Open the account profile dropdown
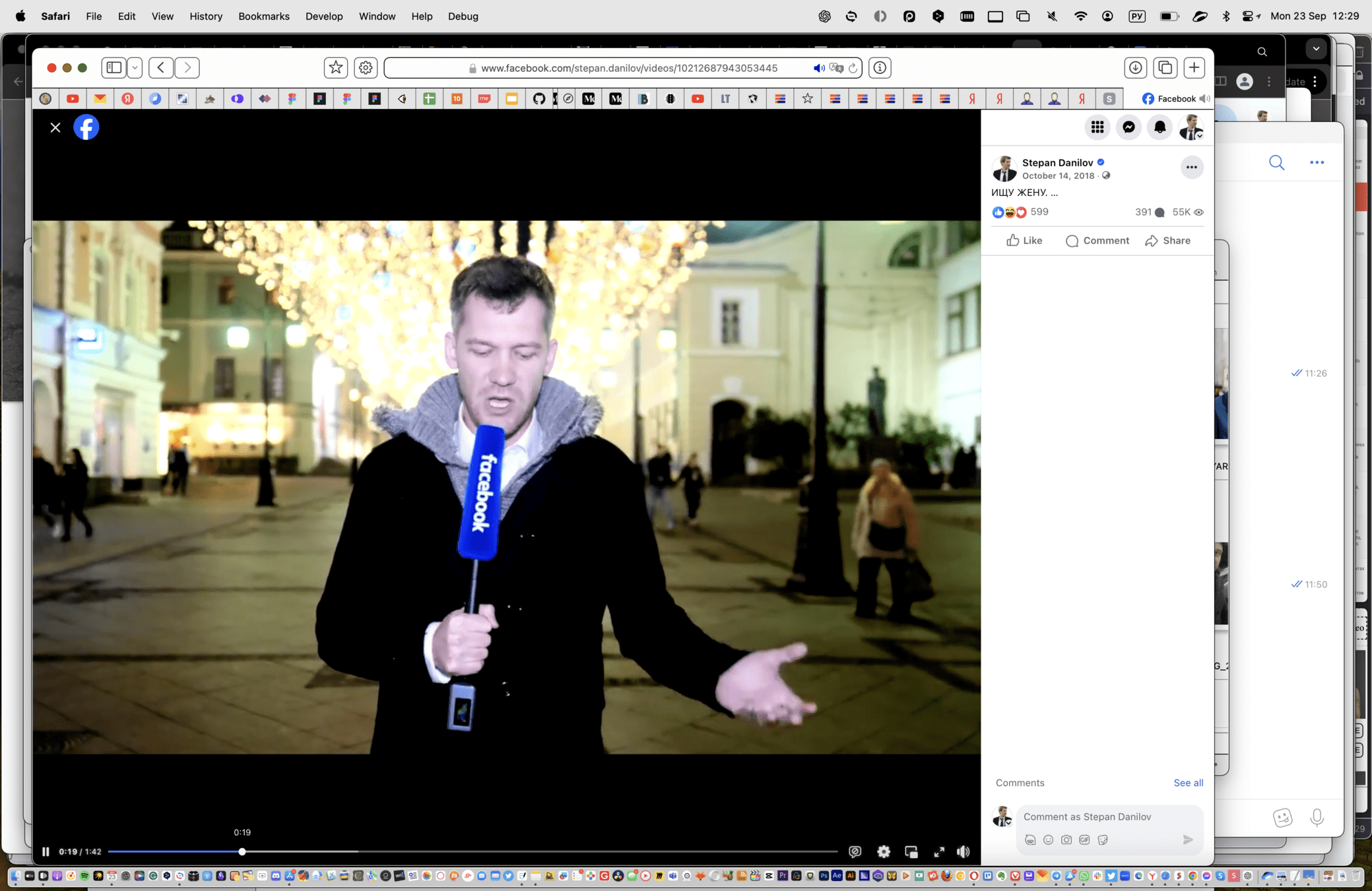 (1191, 127)
